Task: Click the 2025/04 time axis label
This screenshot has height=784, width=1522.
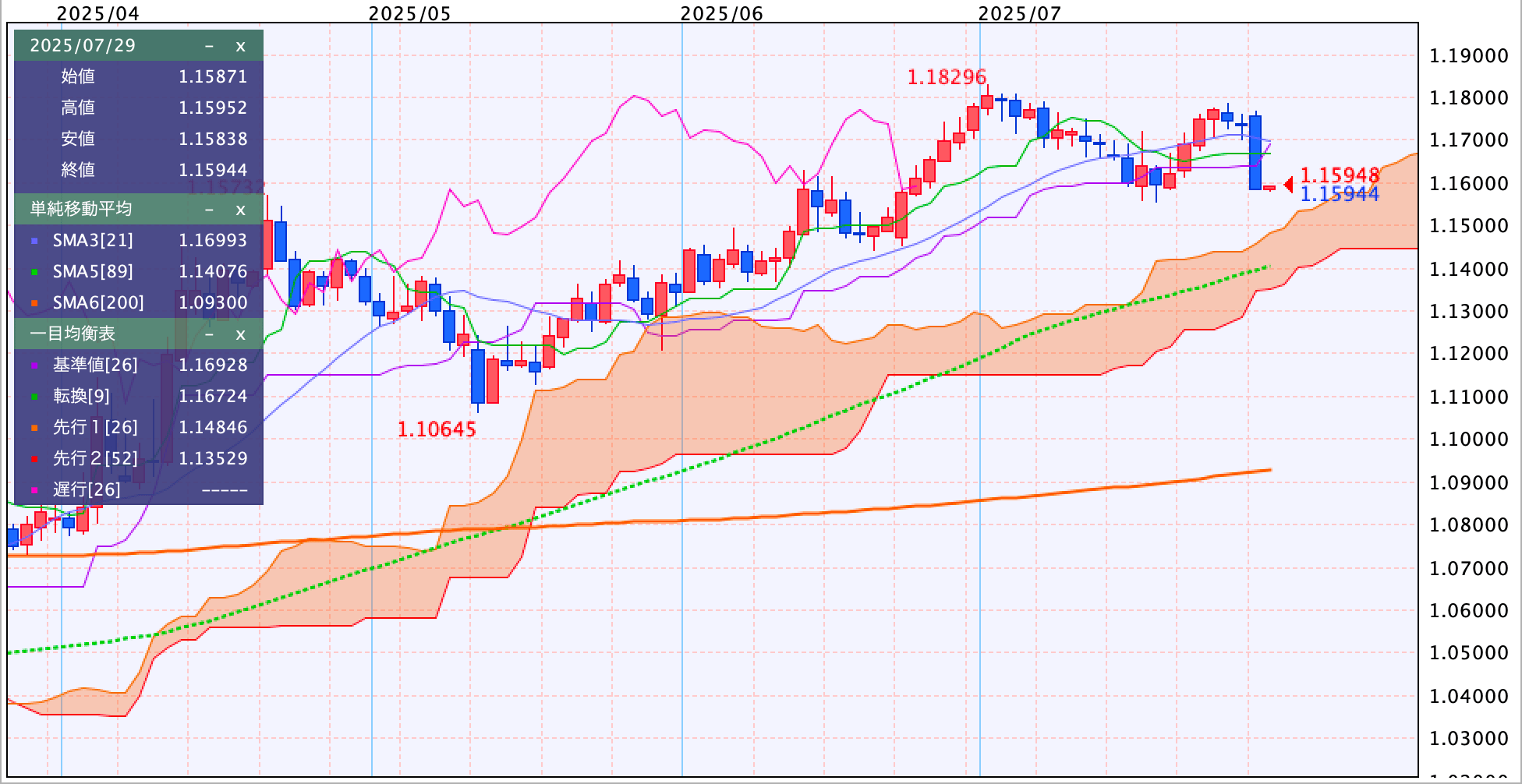Action: [x=98, y=13]
